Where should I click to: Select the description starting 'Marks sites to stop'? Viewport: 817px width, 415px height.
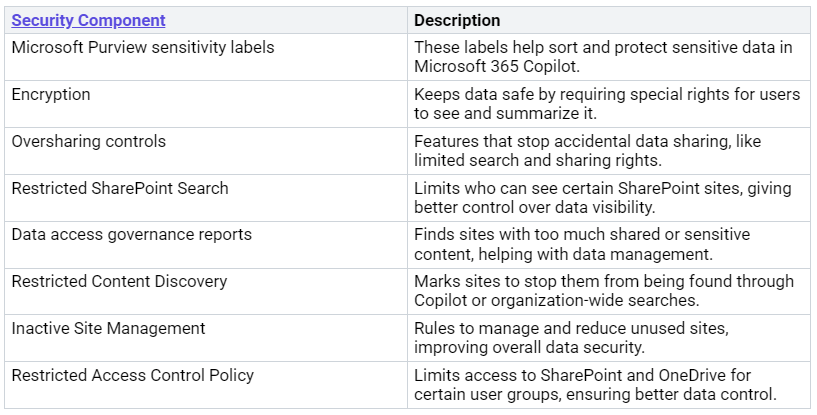[604, 290]
